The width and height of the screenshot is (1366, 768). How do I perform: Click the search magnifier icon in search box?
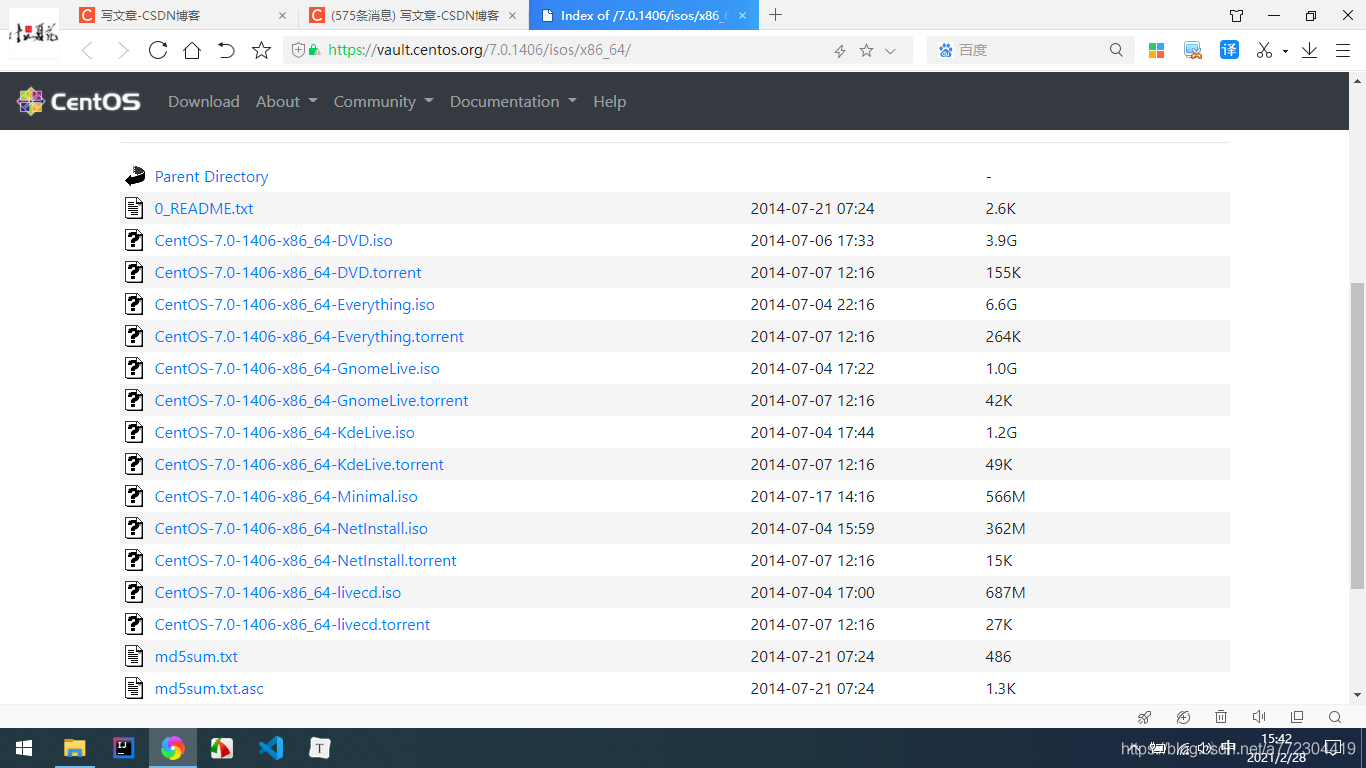point(1117,50)
